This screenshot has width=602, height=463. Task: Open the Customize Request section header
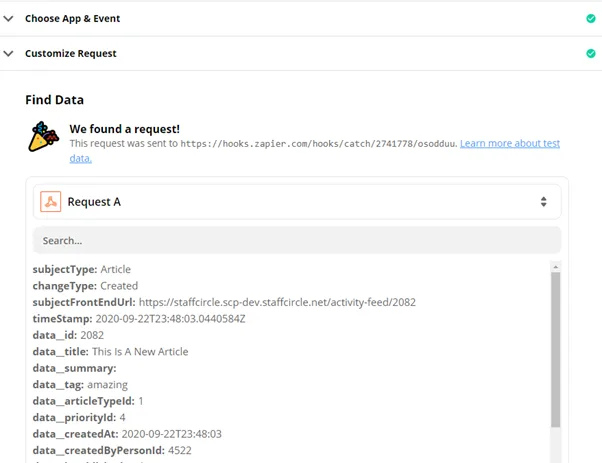[x=301, y=53]
